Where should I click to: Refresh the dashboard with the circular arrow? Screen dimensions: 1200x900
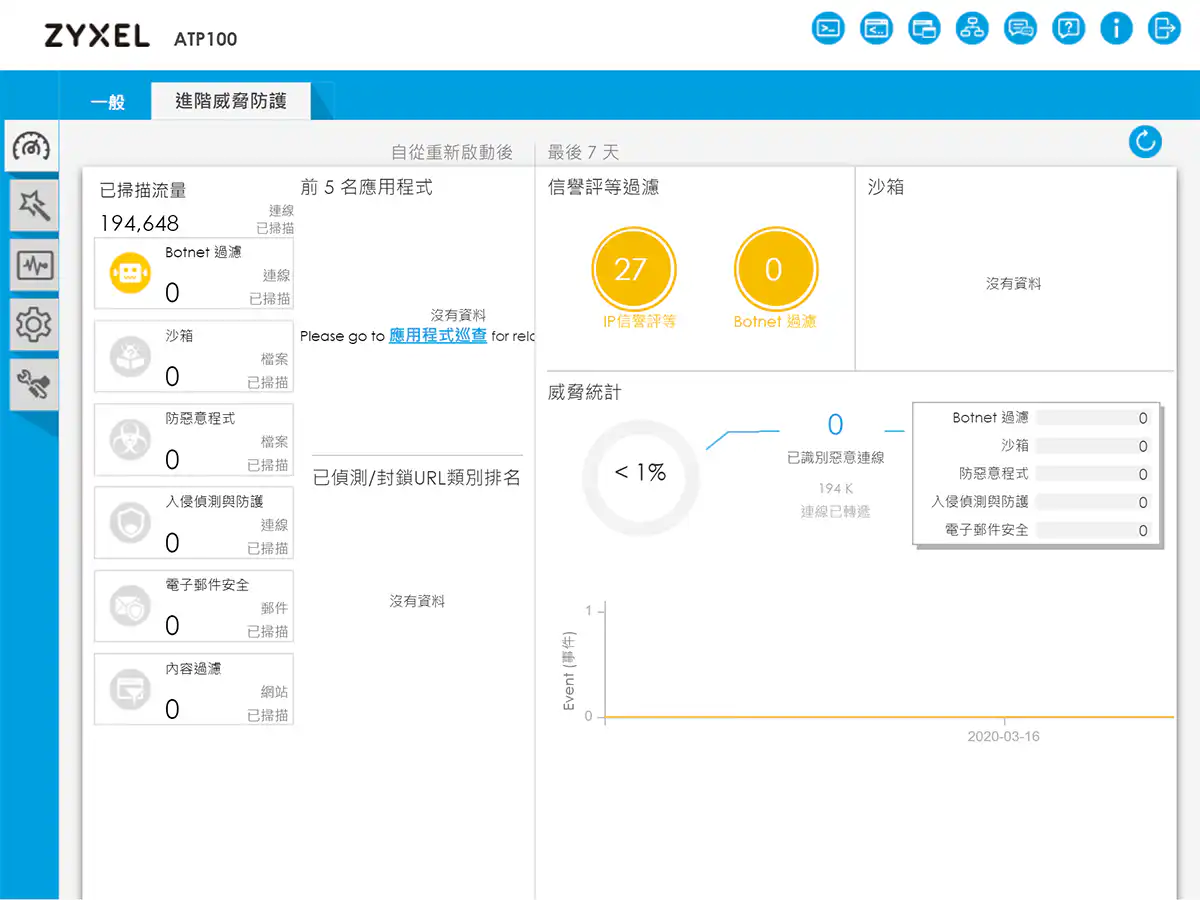point(1144,142)
